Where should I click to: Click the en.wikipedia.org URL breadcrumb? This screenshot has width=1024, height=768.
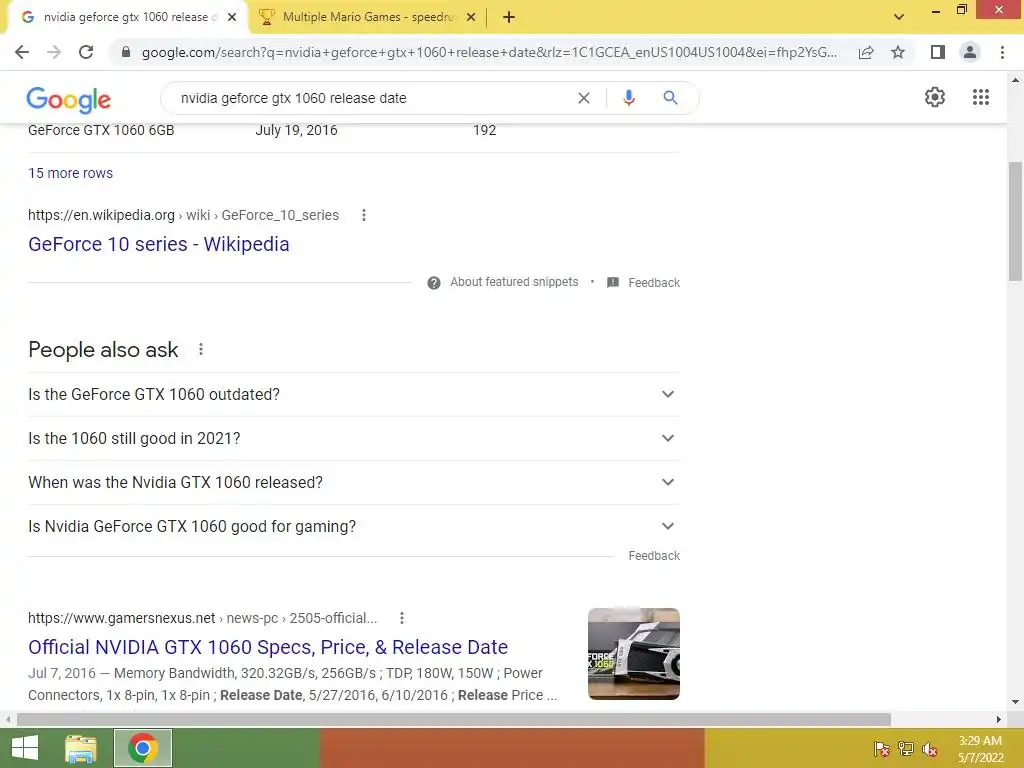[x=184, y=215]
